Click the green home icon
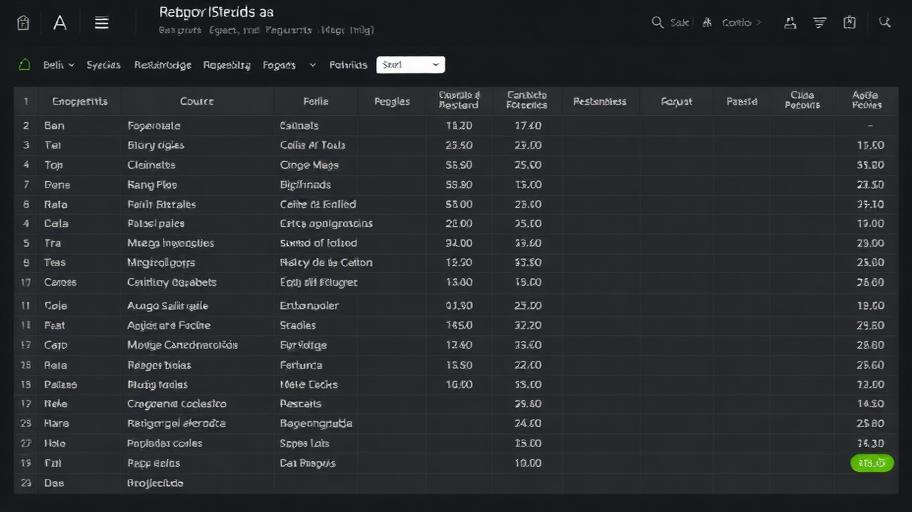This screenshot has height=512, width=912. 24,65
